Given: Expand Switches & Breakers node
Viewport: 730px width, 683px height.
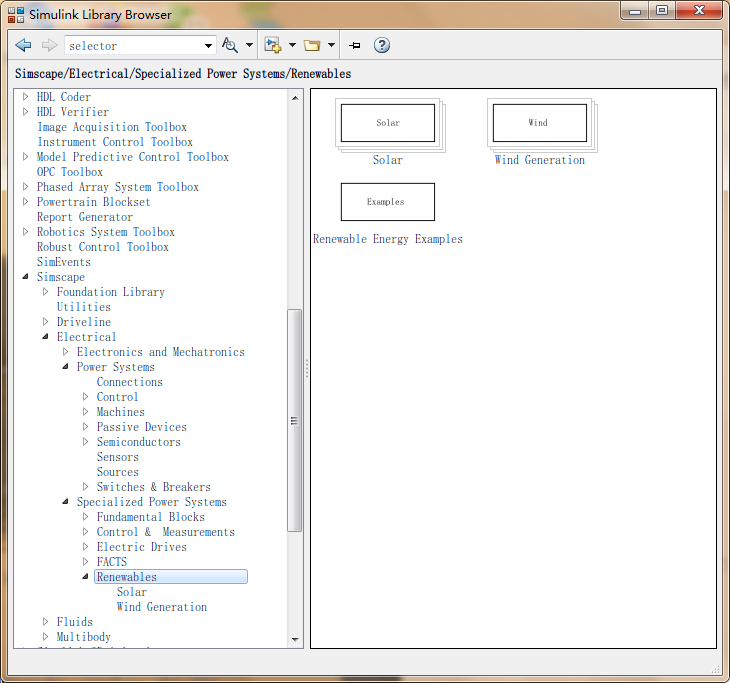Looking at the screenshot, I should pyautogui.click(x=86, y=487).
